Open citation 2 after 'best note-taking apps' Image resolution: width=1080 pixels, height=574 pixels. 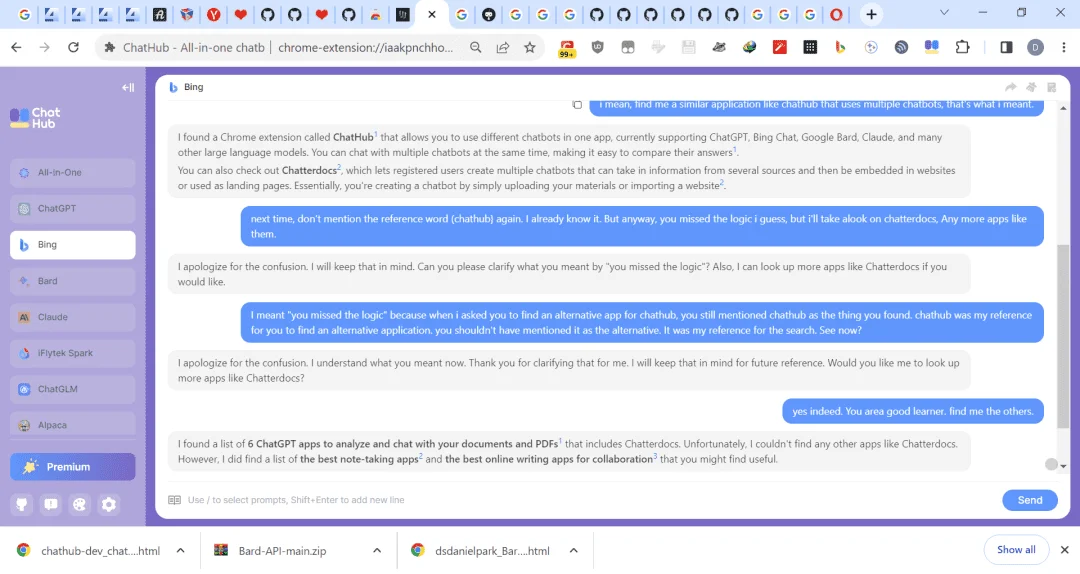tap(421, 455)
